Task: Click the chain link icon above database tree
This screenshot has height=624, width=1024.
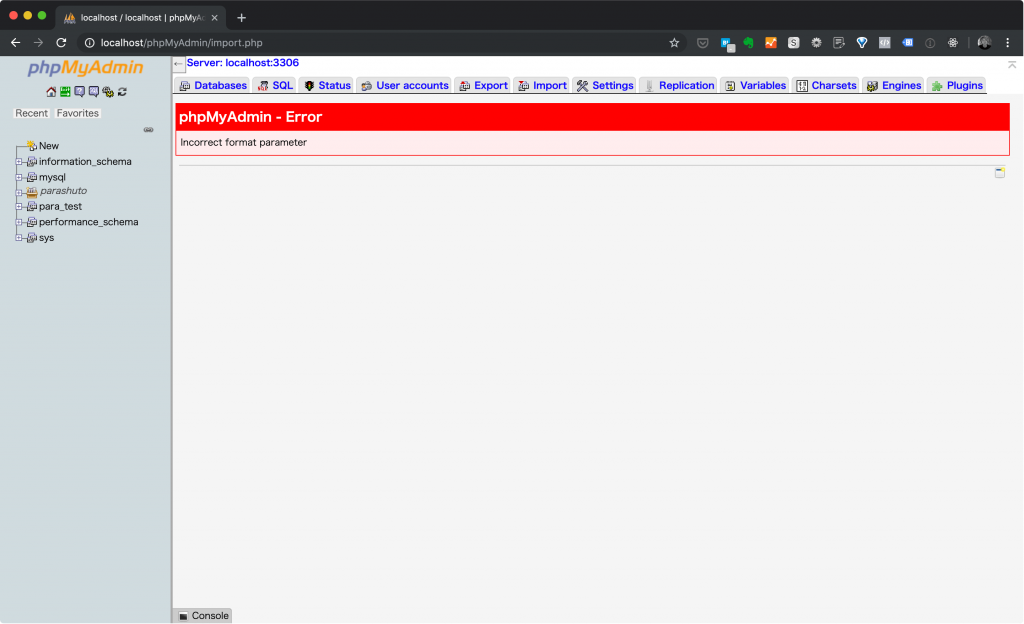Action: 148,129
